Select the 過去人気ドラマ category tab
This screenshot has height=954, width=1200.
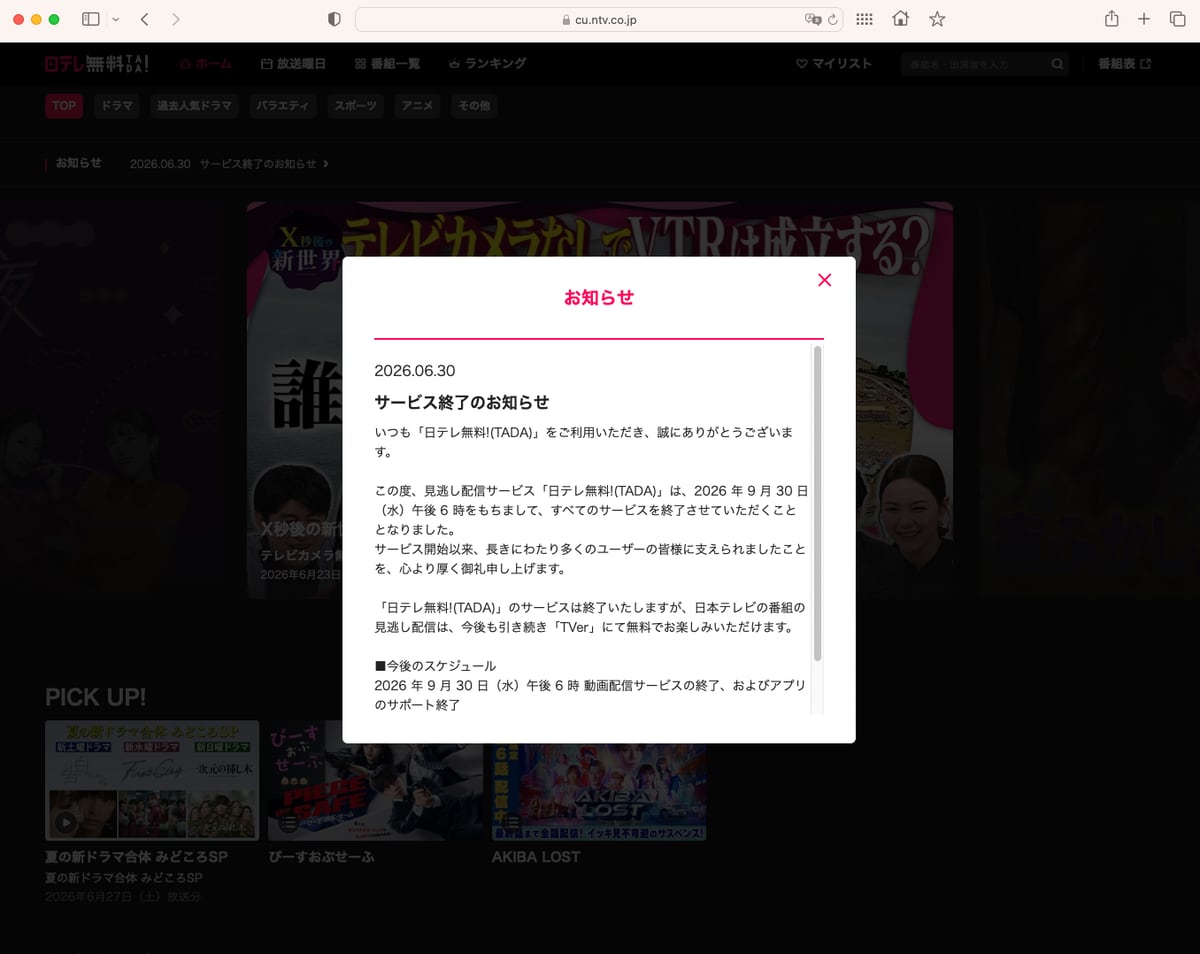point(194,106)
